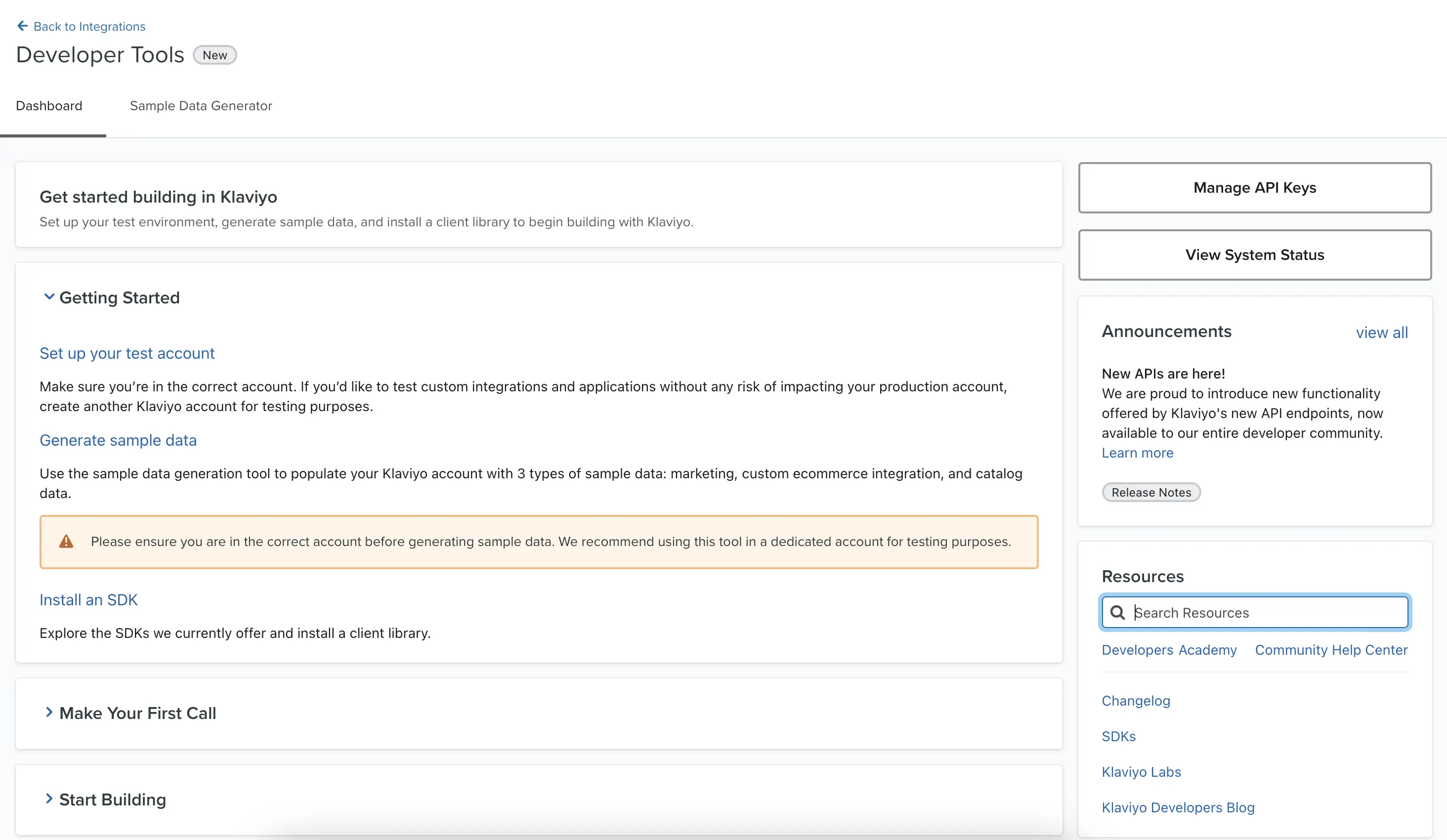Open the Sample Data Generator tab
The height and width of the screenshot is (840, 1447).
[201, 106]
